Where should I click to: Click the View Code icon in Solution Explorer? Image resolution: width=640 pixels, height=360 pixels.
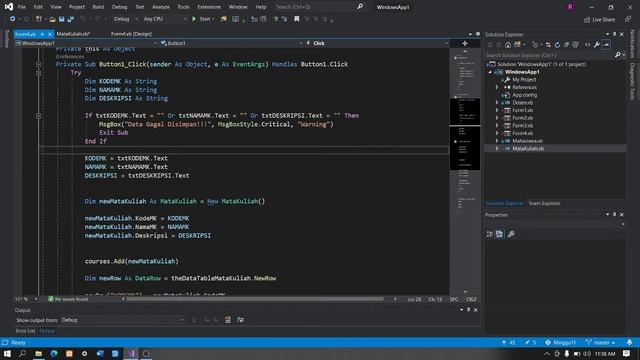(587, 45)
